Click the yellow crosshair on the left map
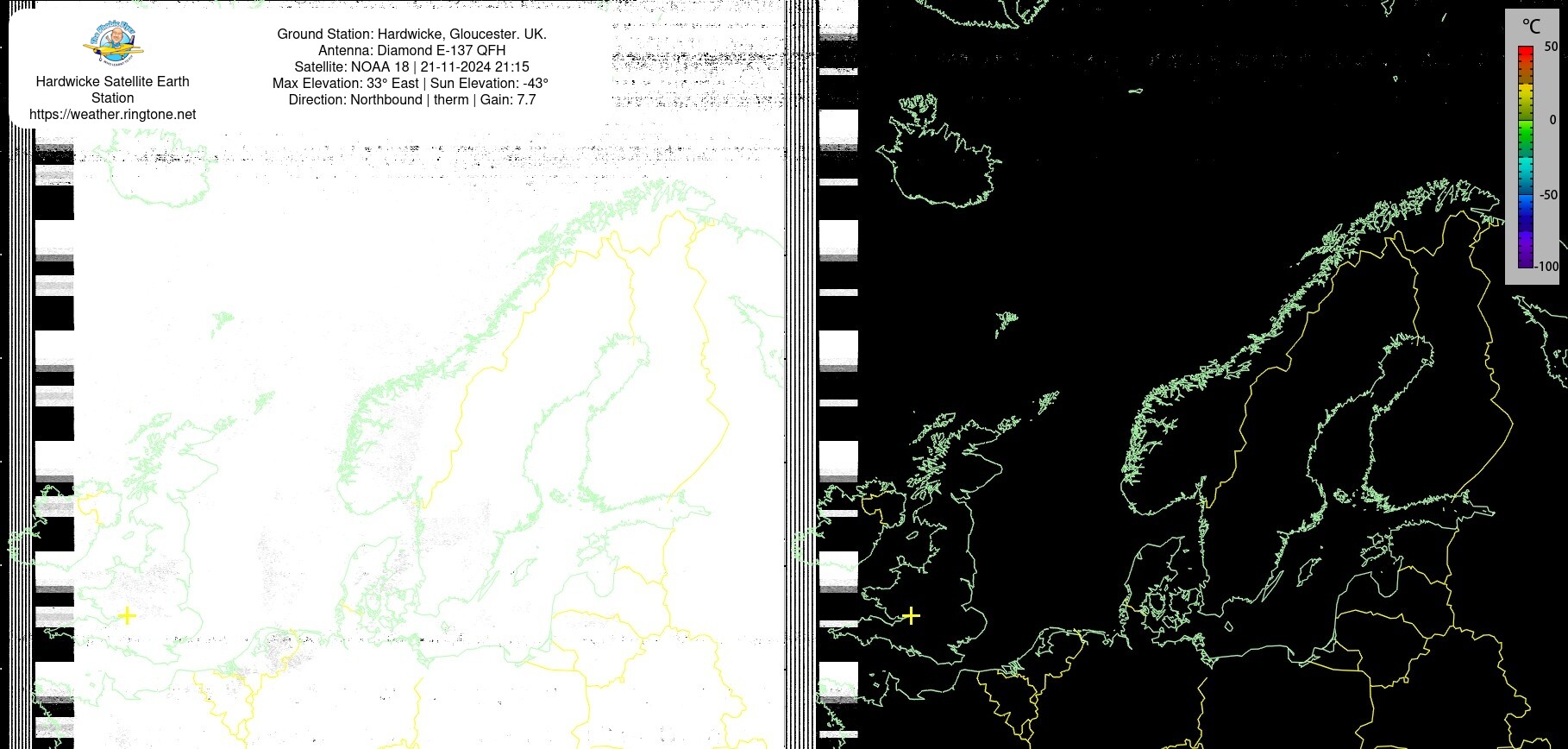The image size is (1568, 749). (x=127, y=615)
